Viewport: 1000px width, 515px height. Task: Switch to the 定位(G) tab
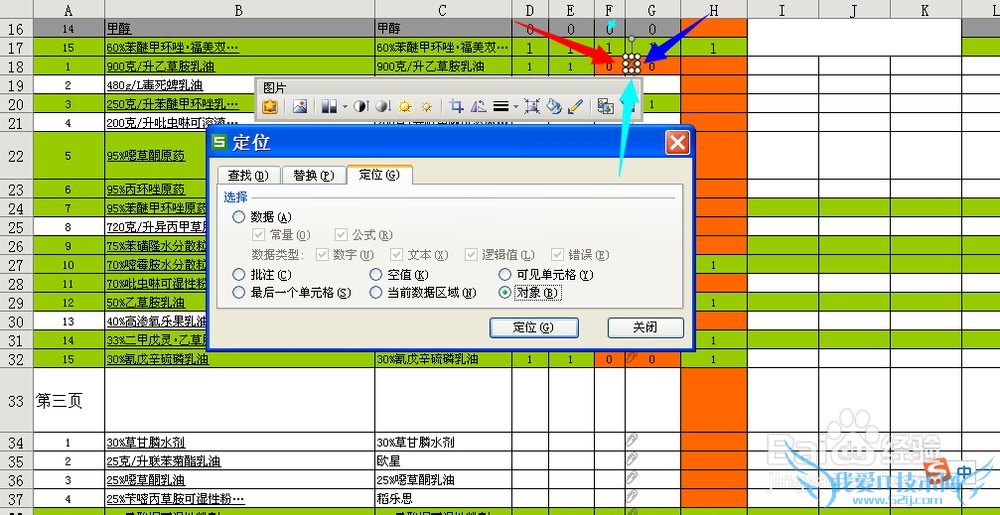[379, 174]
